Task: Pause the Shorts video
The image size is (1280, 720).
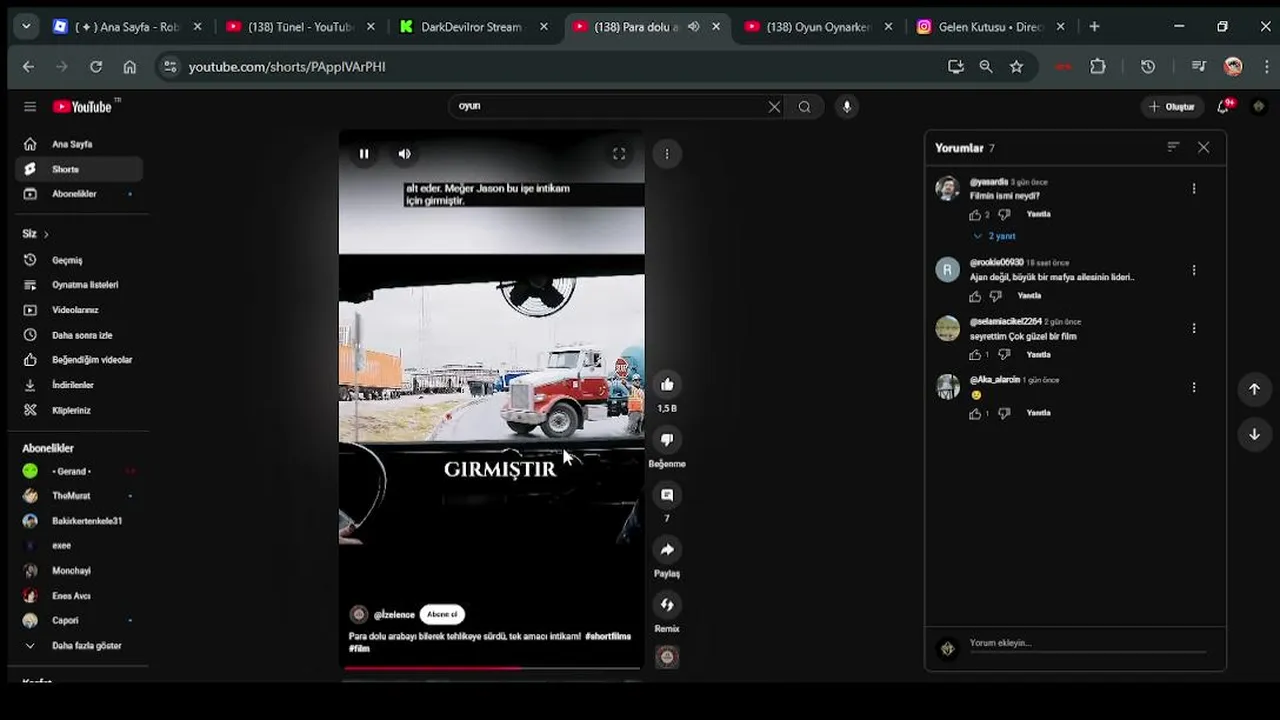Action: 364,154
